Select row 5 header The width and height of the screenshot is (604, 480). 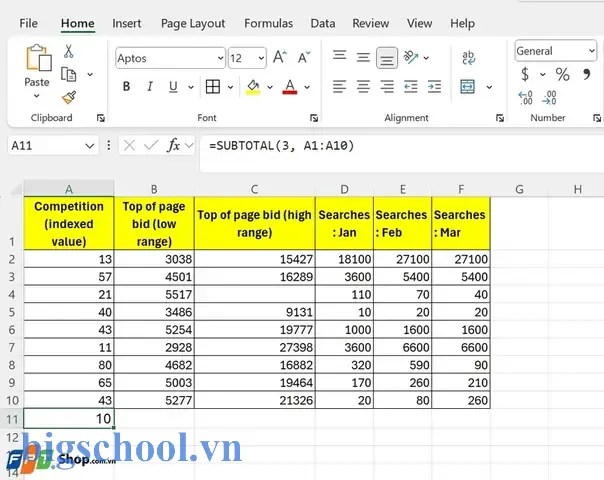coord(12,312)
